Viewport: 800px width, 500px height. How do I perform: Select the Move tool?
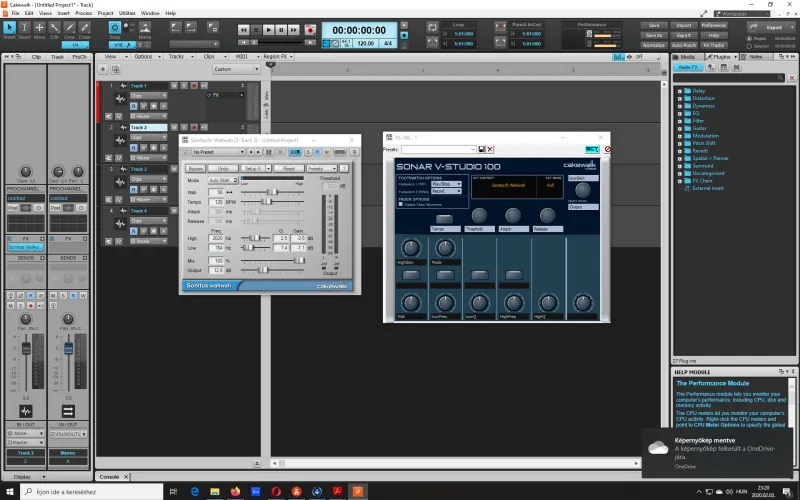coord(39,30)
